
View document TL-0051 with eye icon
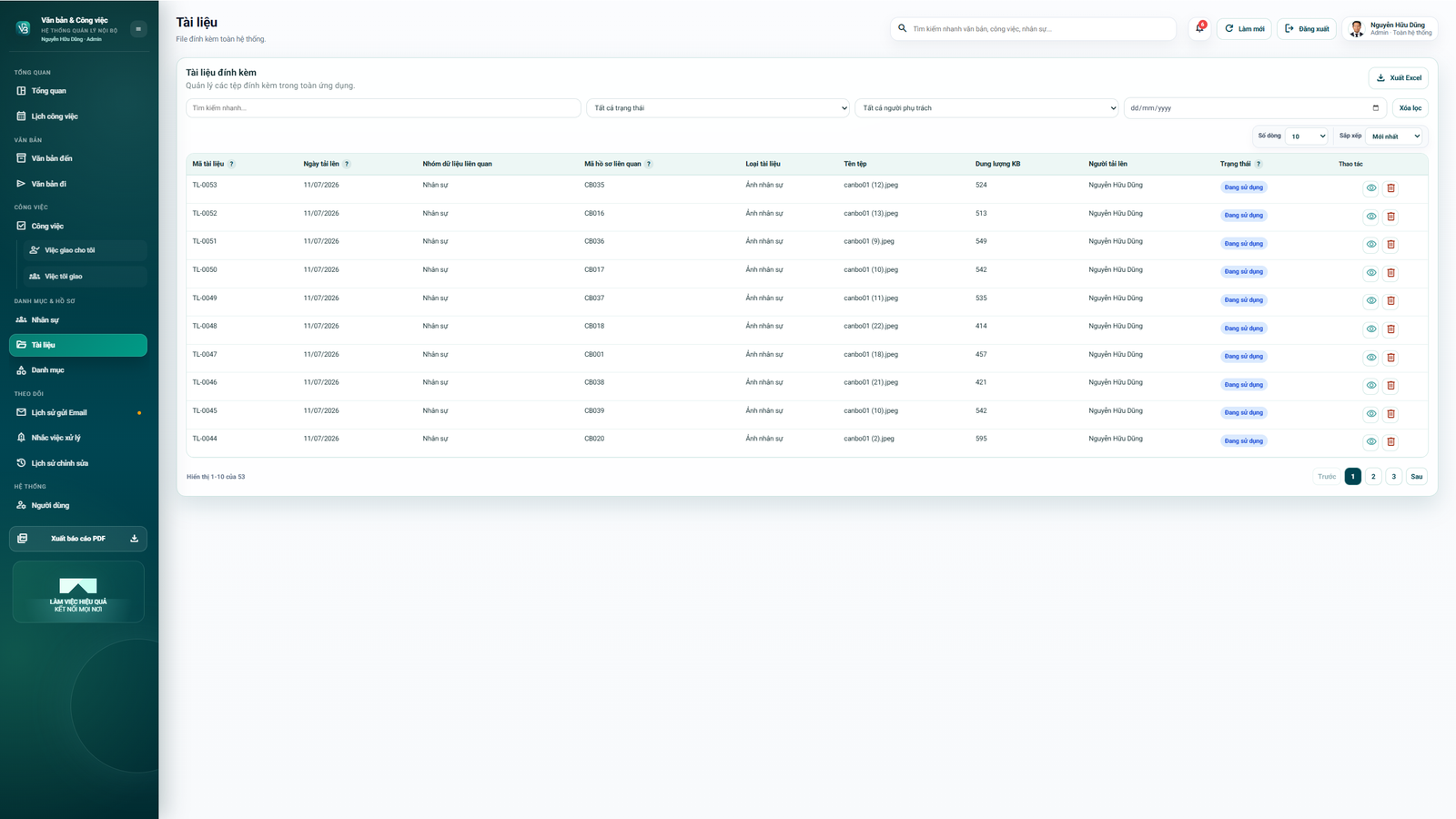pos(1370,245)
